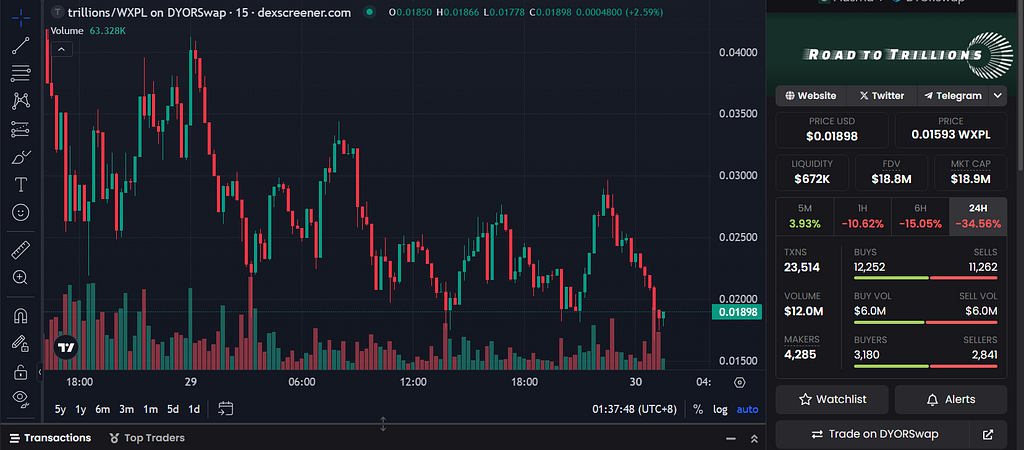1024x450 pixels.
Task: Click the LIQUIDITY $672K box
Action: 812,172
